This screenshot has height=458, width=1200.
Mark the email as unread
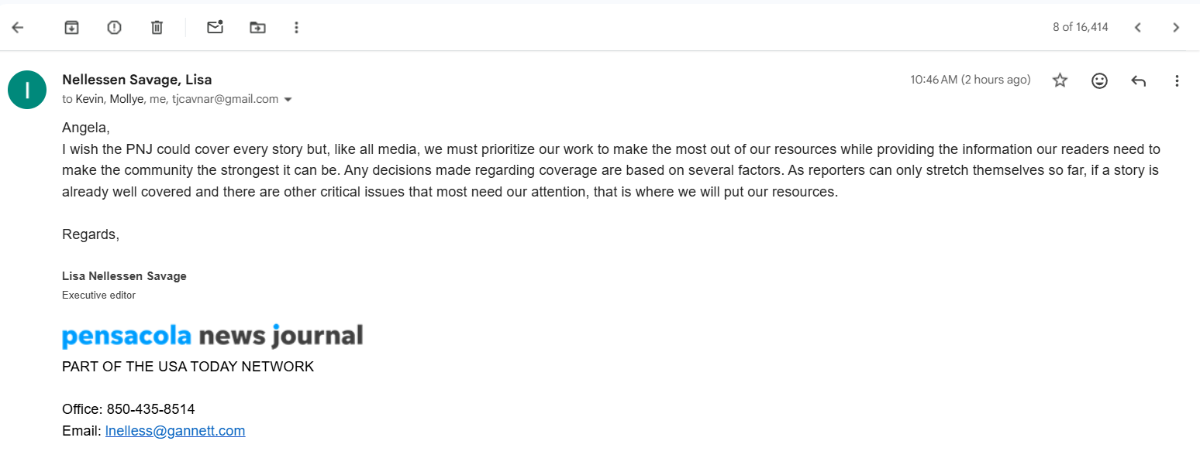215,27
